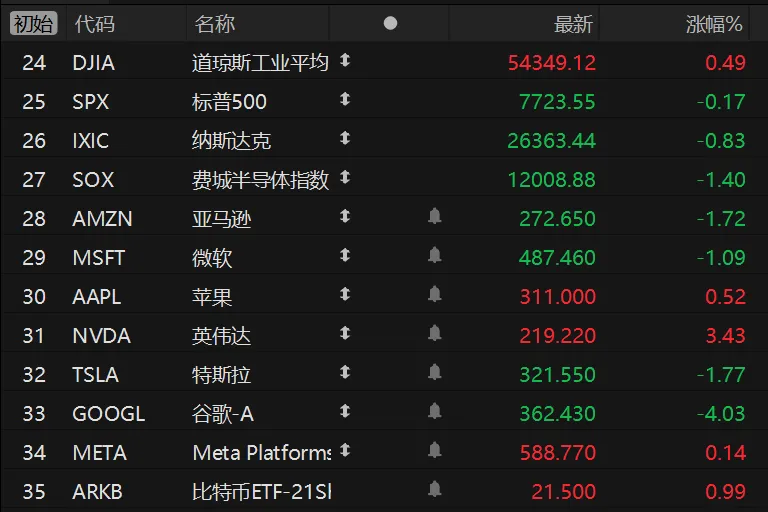This screenshot has width=768, height=512.
Task: Click the bell alert icon for MSFT
Action: coord(434,255)
